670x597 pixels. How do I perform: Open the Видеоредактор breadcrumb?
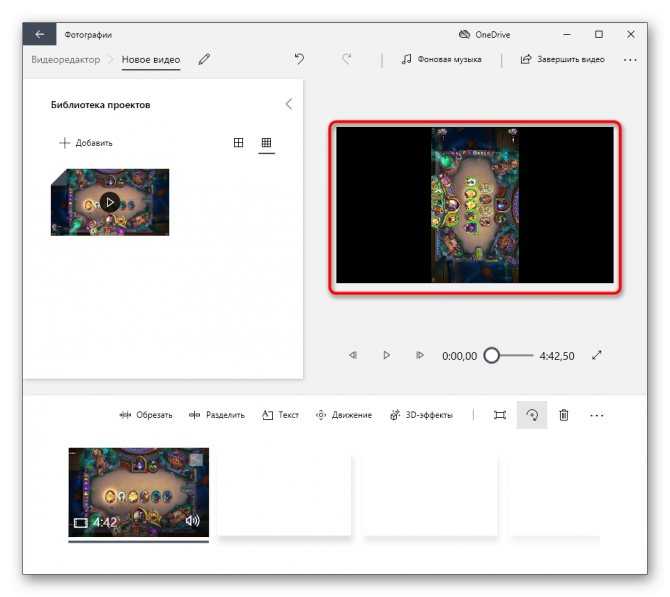[65, 59]
